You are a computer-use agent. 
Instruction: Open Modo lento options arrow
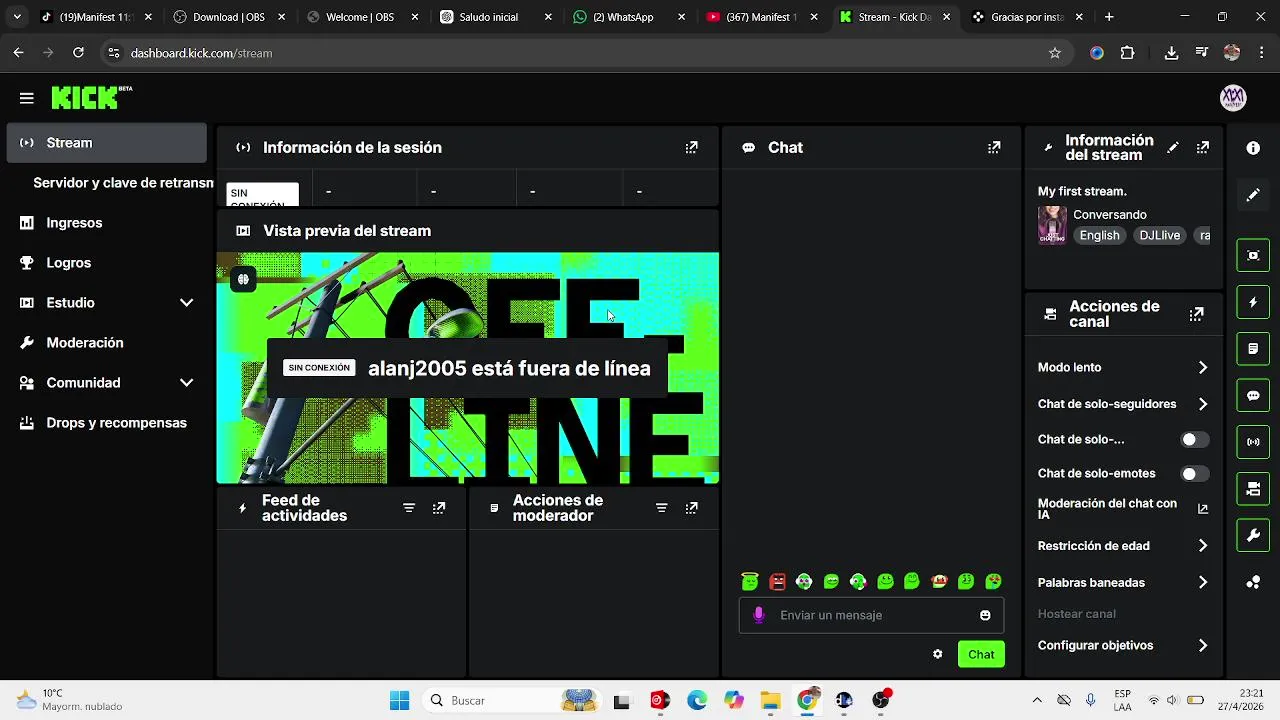coord(1203,367)
